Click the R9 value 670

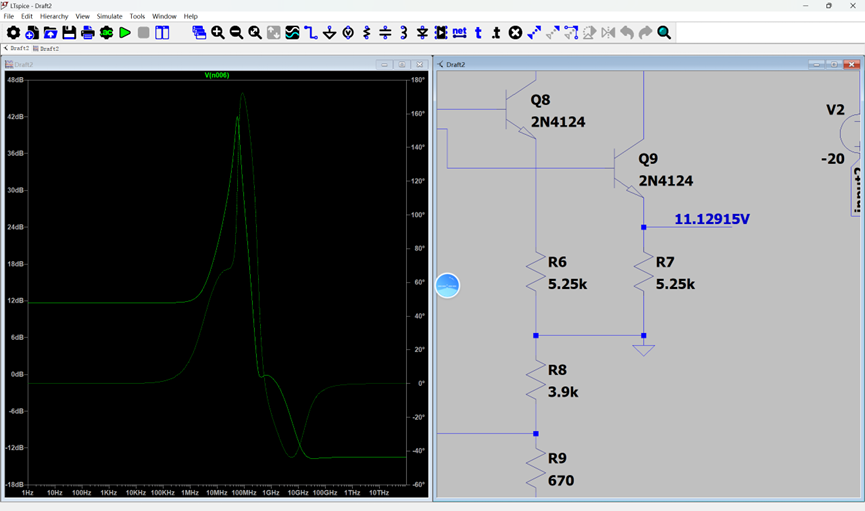point(561,480)
